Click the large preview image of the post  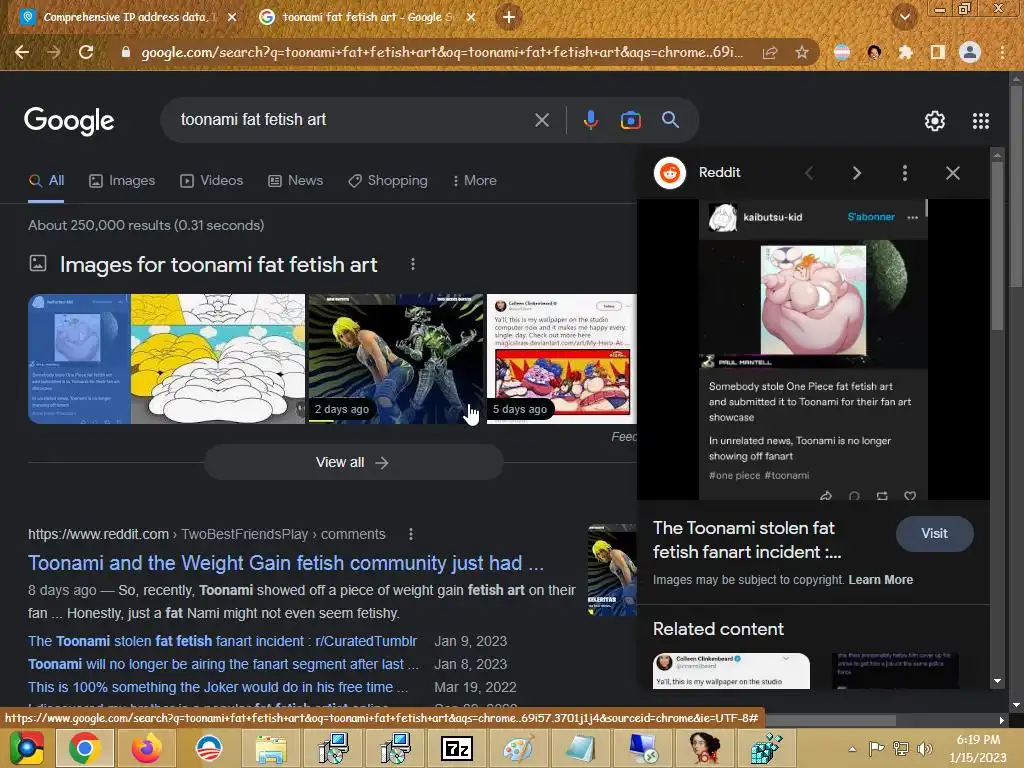(x=813, y=349)
